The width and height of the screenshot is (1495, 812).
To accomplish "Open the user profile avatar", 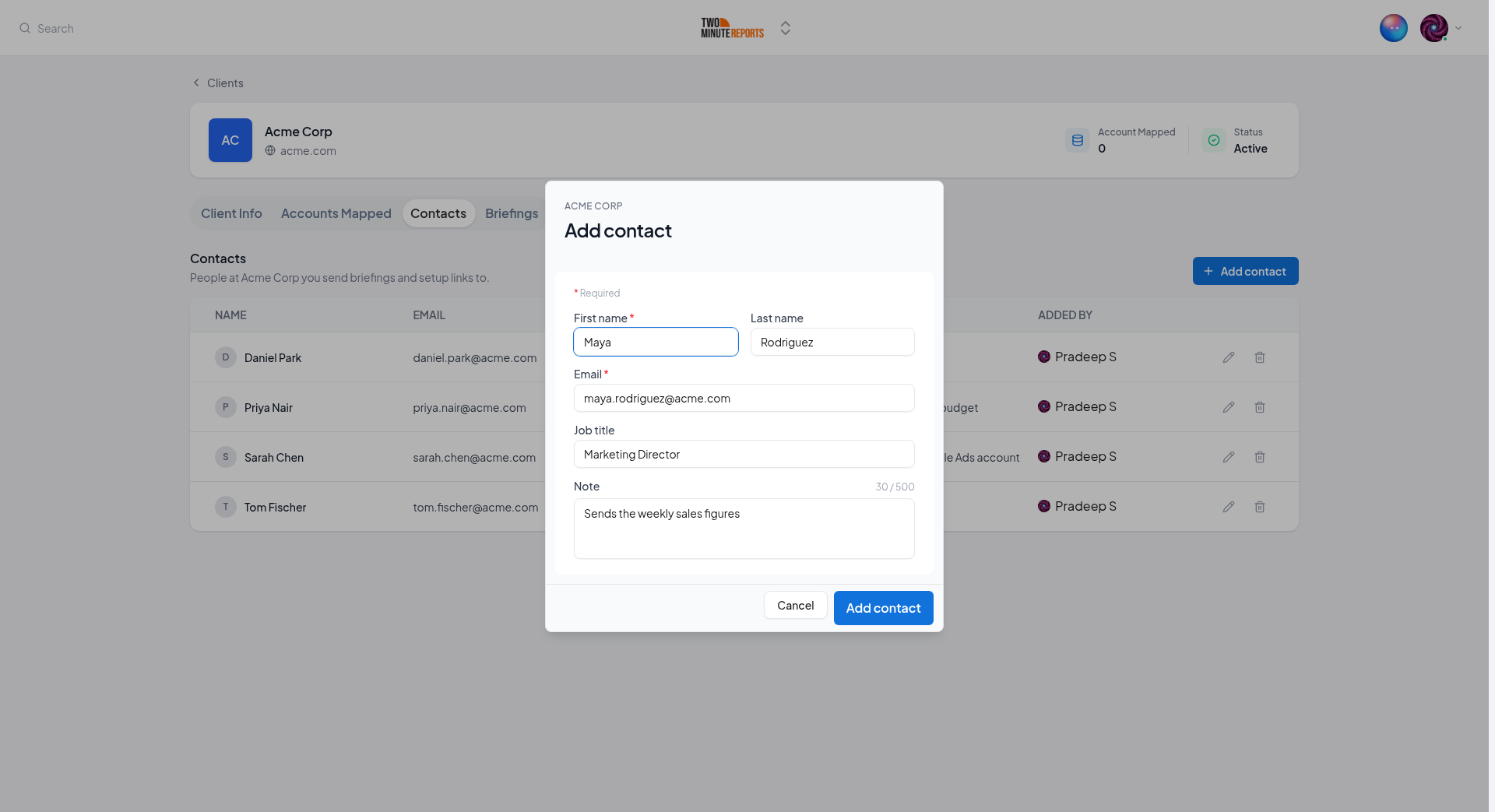I will pos(1433,28).
